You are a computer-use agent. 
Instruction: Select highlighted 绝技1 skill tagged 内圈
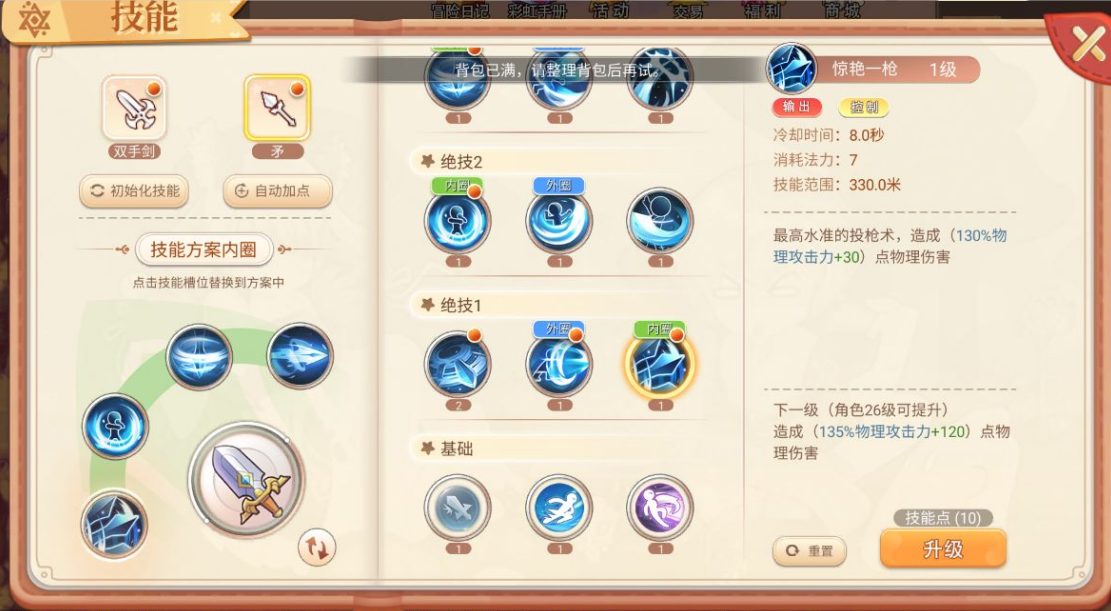[x=660, y=364]
